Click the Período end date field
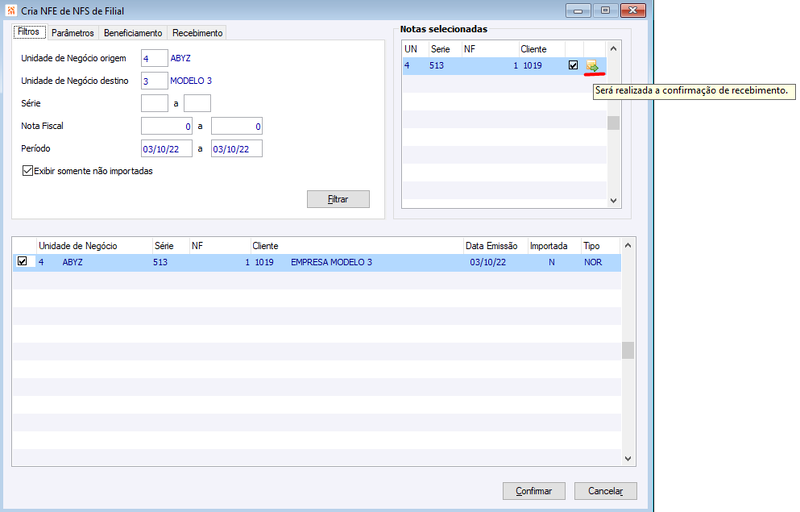 click(x=237, y=148)
